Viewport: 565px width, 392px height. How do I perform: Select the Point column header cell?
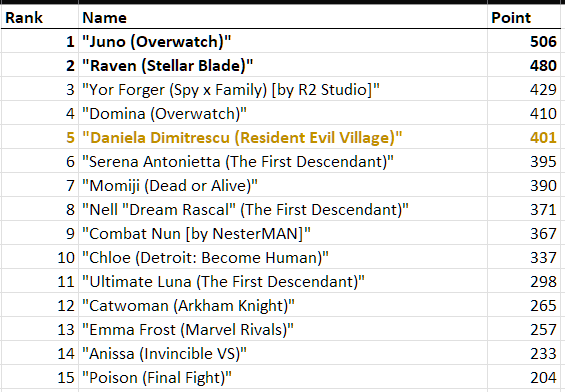pyautogui.click(x=524, y=17)
